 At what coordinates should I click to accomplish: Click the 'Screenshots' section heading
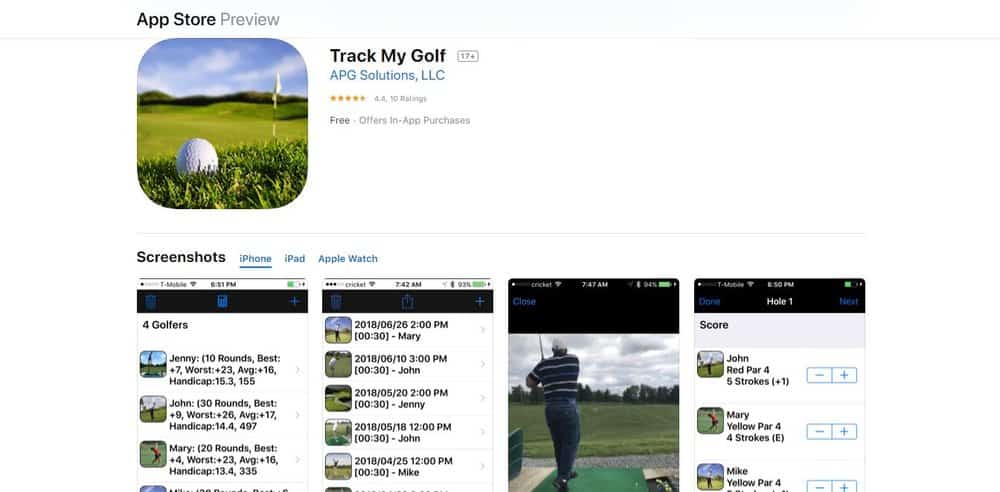(x=181, y=257)
